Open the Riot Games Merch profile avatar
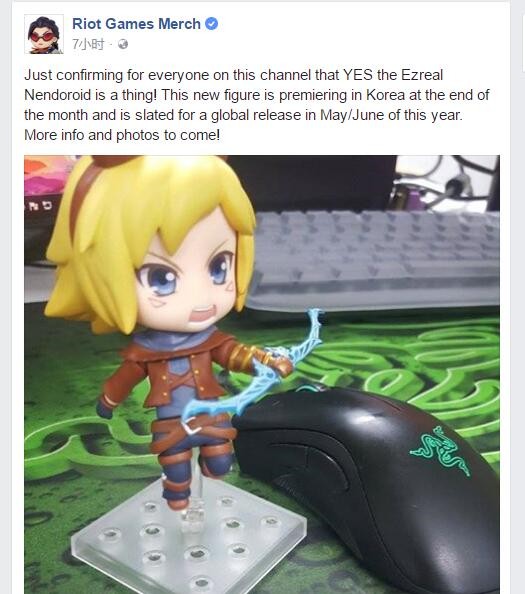 click(x=44, y=34)
